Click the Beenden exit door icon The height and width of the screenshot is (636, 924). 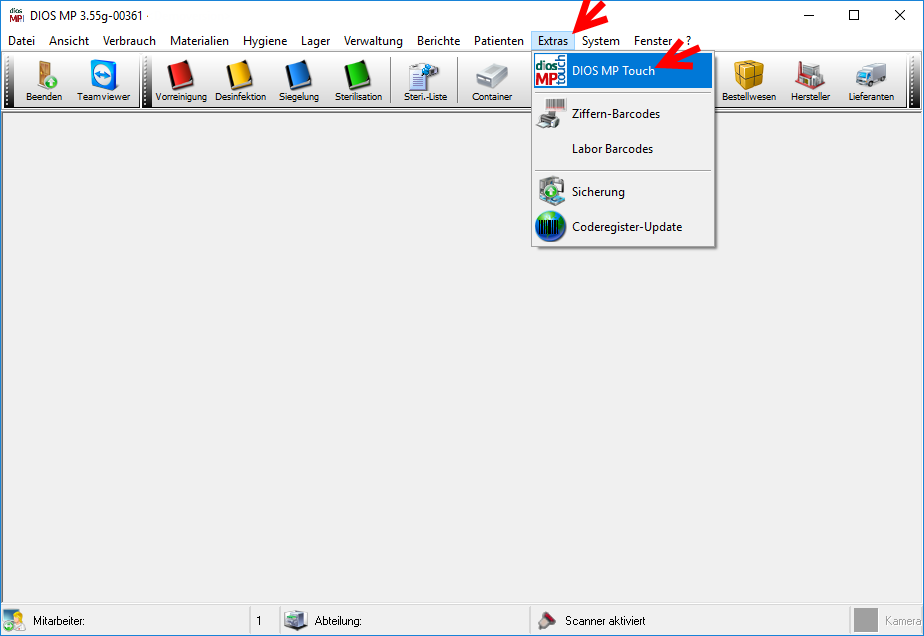click(x=44, y=77)
